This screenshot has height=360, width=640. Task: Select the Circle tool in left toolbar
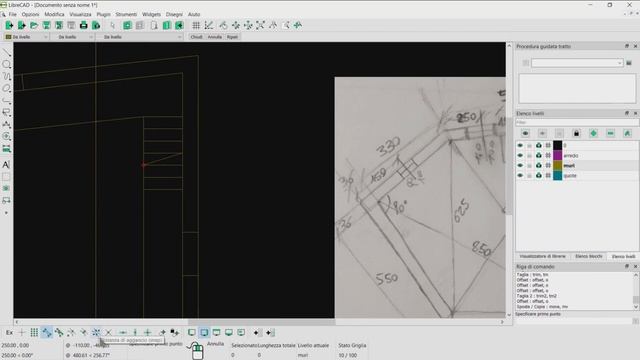(6, 64)
